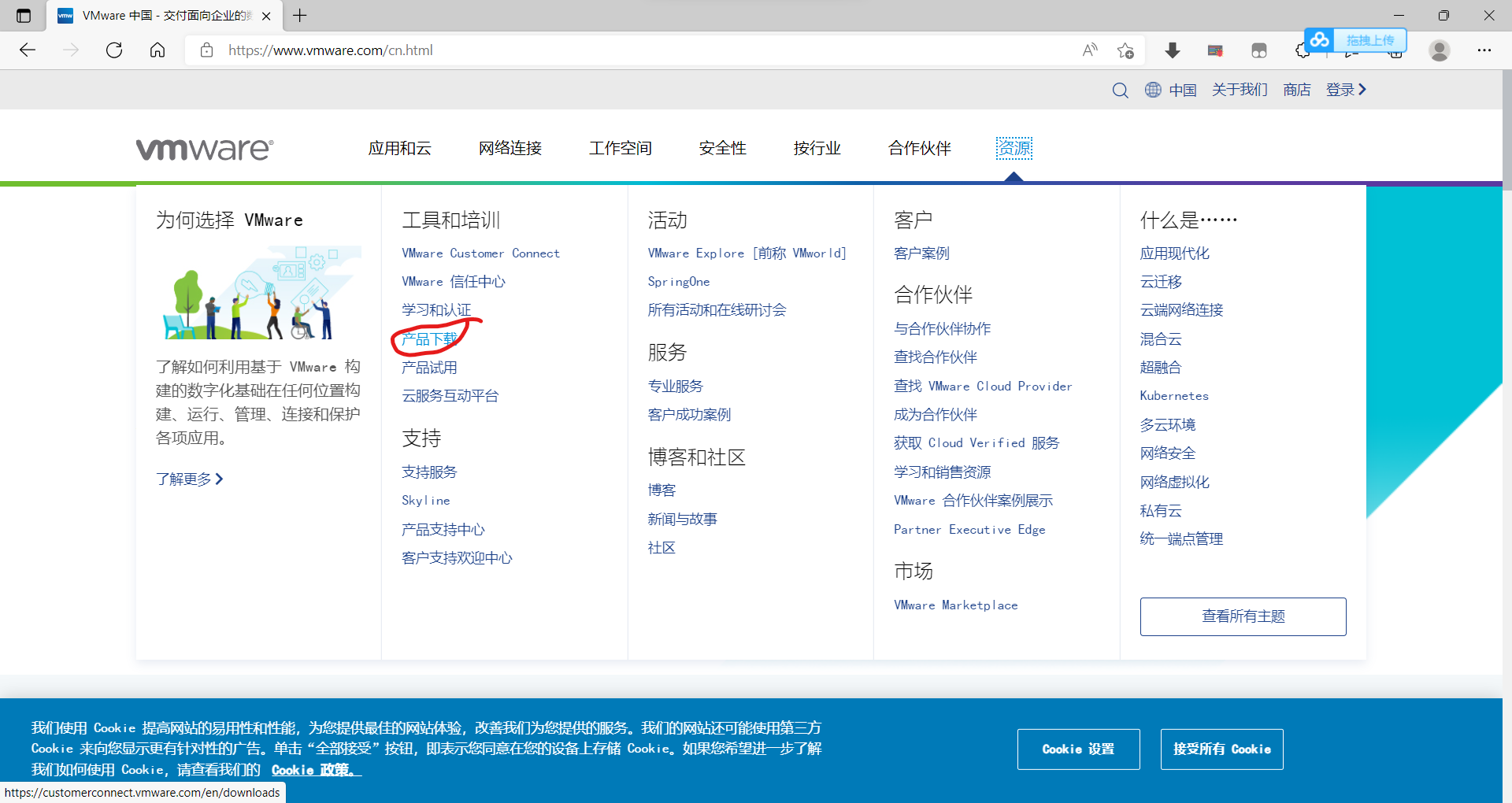Open the 应用和云 navigation menu

pyautogui.click(x=400, y=148)
